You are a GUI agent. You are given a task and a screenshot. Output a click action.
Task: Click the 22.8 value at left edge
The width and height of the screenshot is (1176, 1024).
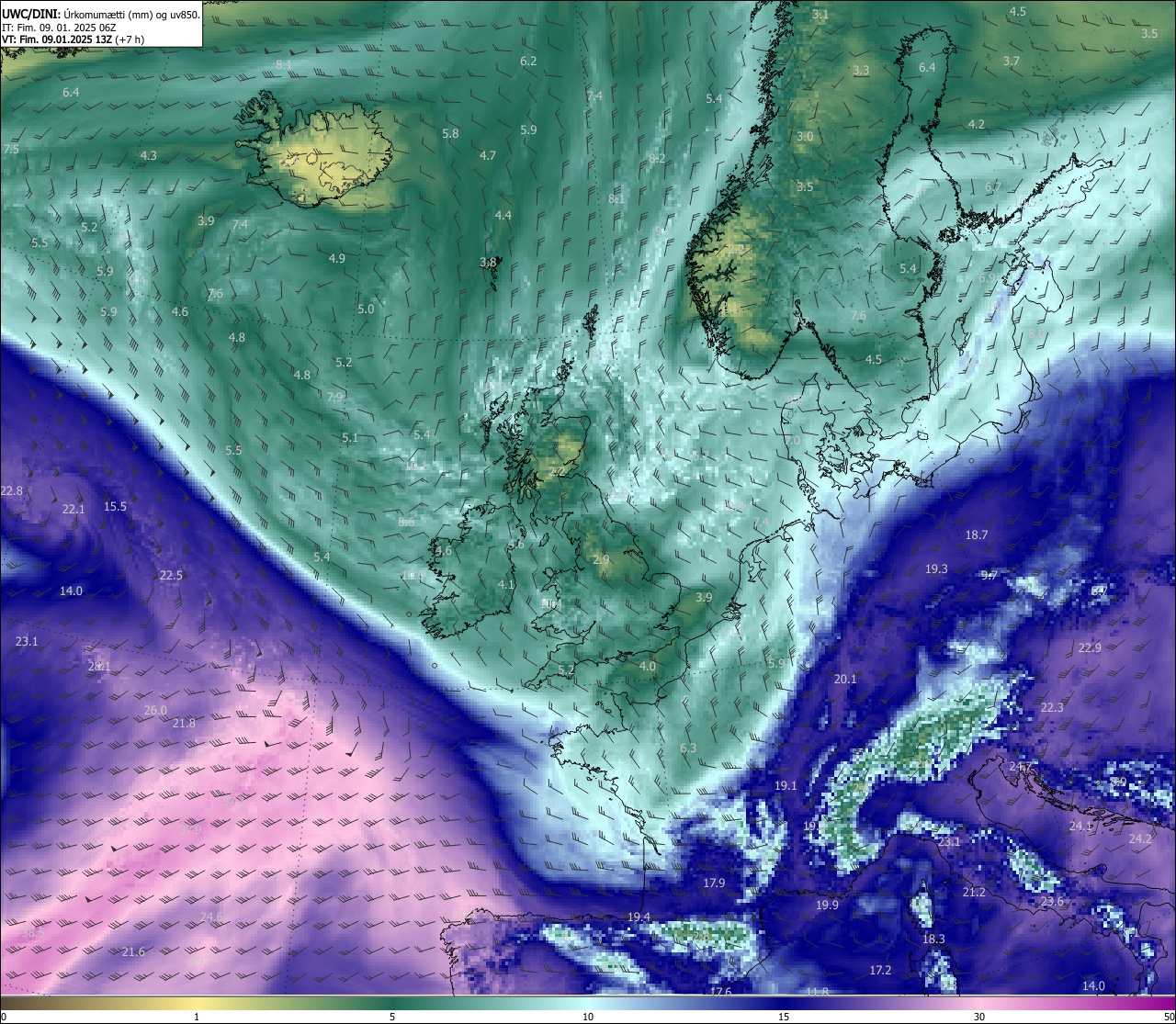tap(12, 491)
